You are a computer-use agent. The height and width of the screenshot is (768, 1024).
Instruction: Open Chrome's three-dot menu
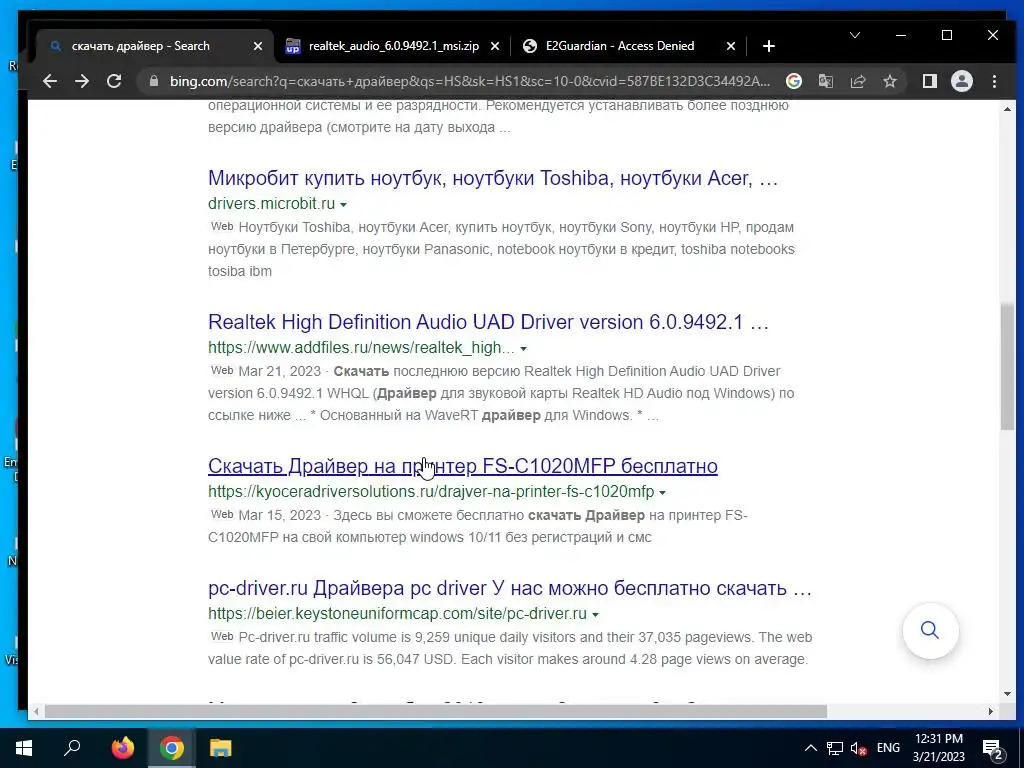pos(994,81)
